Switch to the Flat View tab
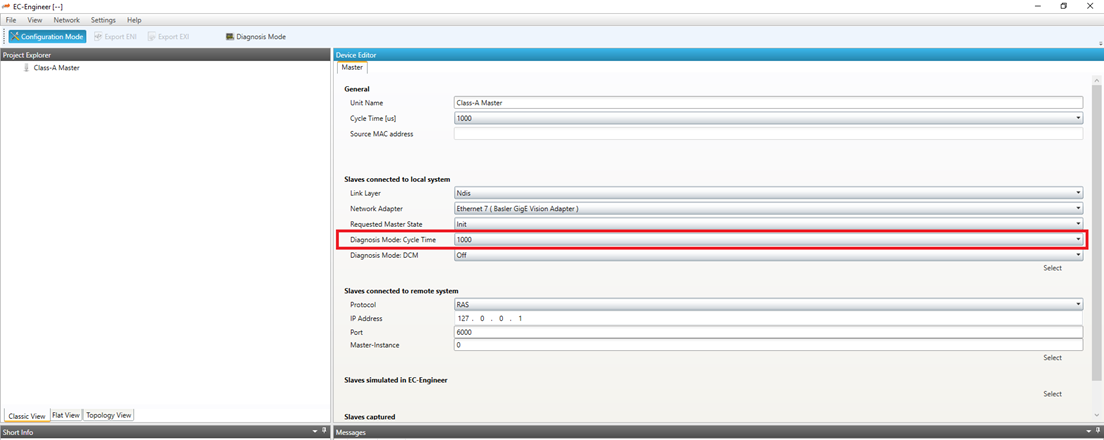 click(66, 415)
